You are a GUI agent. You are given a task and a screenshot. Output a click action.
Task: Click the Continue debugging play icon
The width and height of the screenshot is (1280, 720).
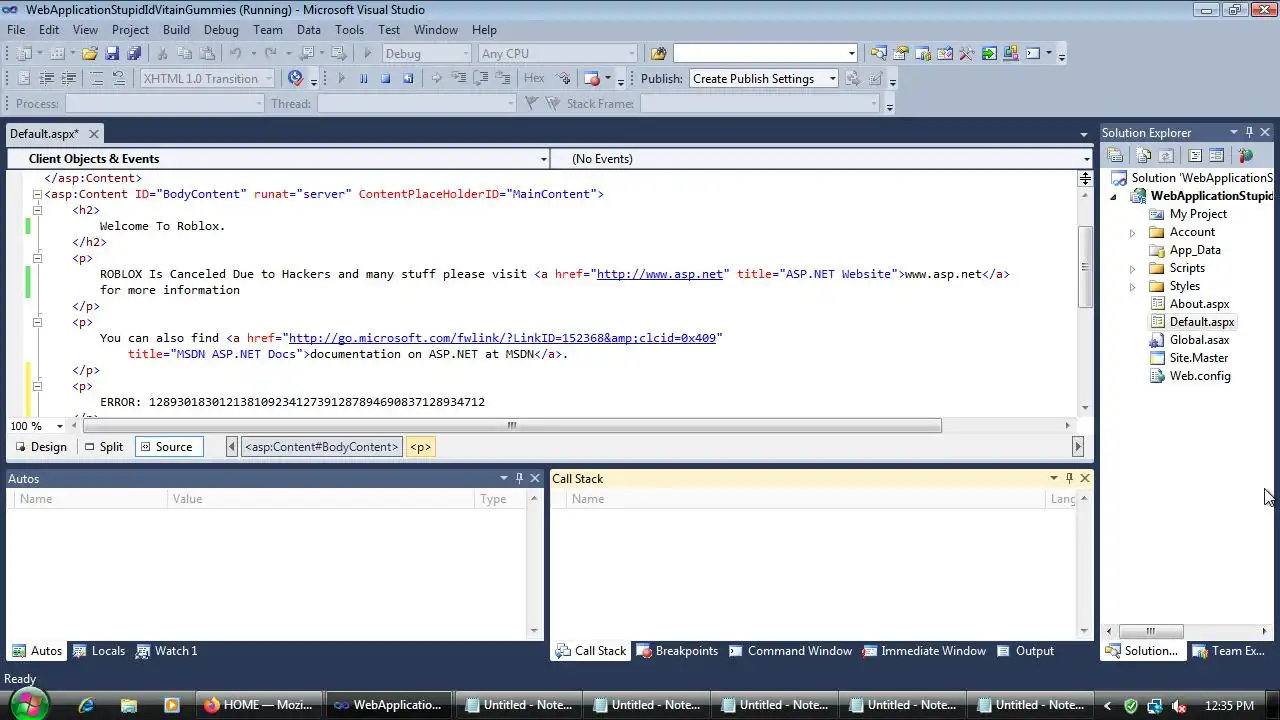click(341, 78)
